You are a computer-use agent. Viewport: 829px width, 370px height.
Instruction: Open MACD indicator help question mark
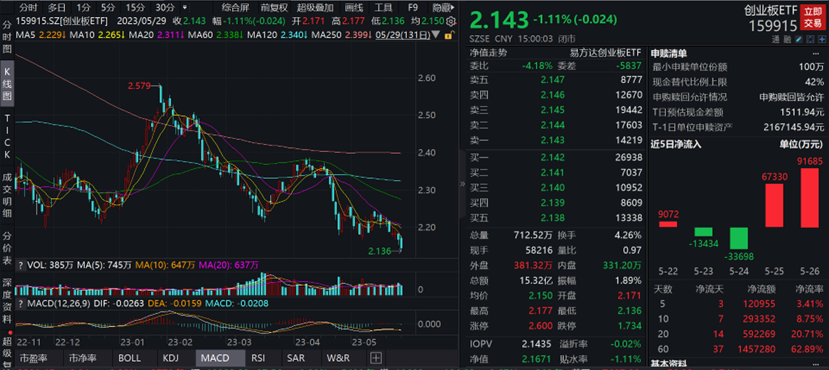point(21,304)
